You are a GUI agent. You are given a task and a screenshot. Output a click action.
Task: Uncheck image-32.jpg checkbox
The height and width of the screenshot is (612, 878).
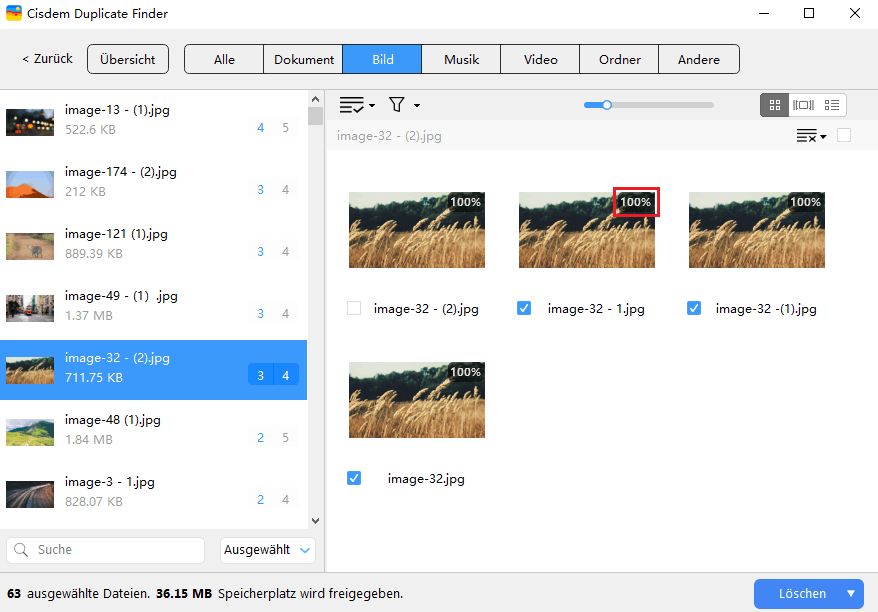coord(354,478)
